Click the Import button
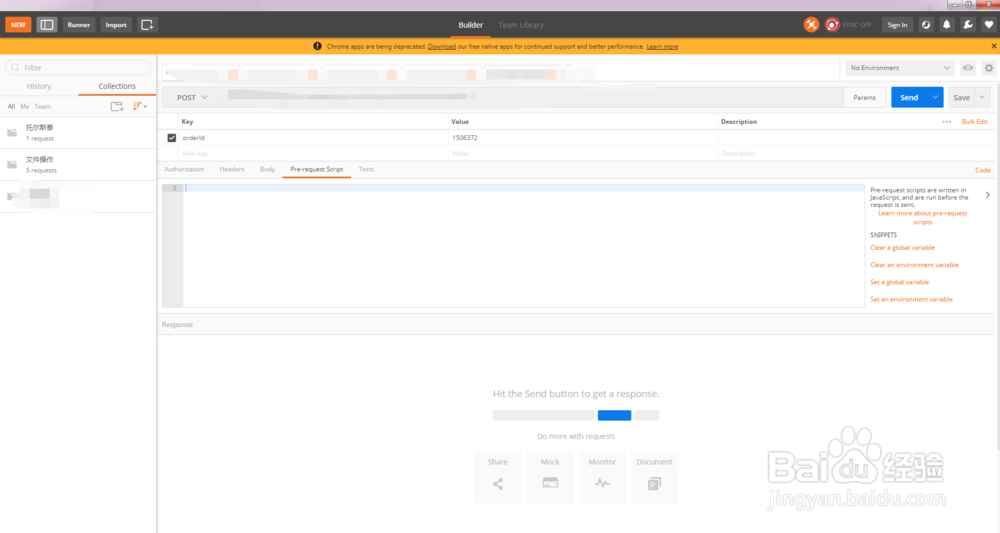This screenshot has width=1000, height=533. pyautogui.click(x=116, y=25)
